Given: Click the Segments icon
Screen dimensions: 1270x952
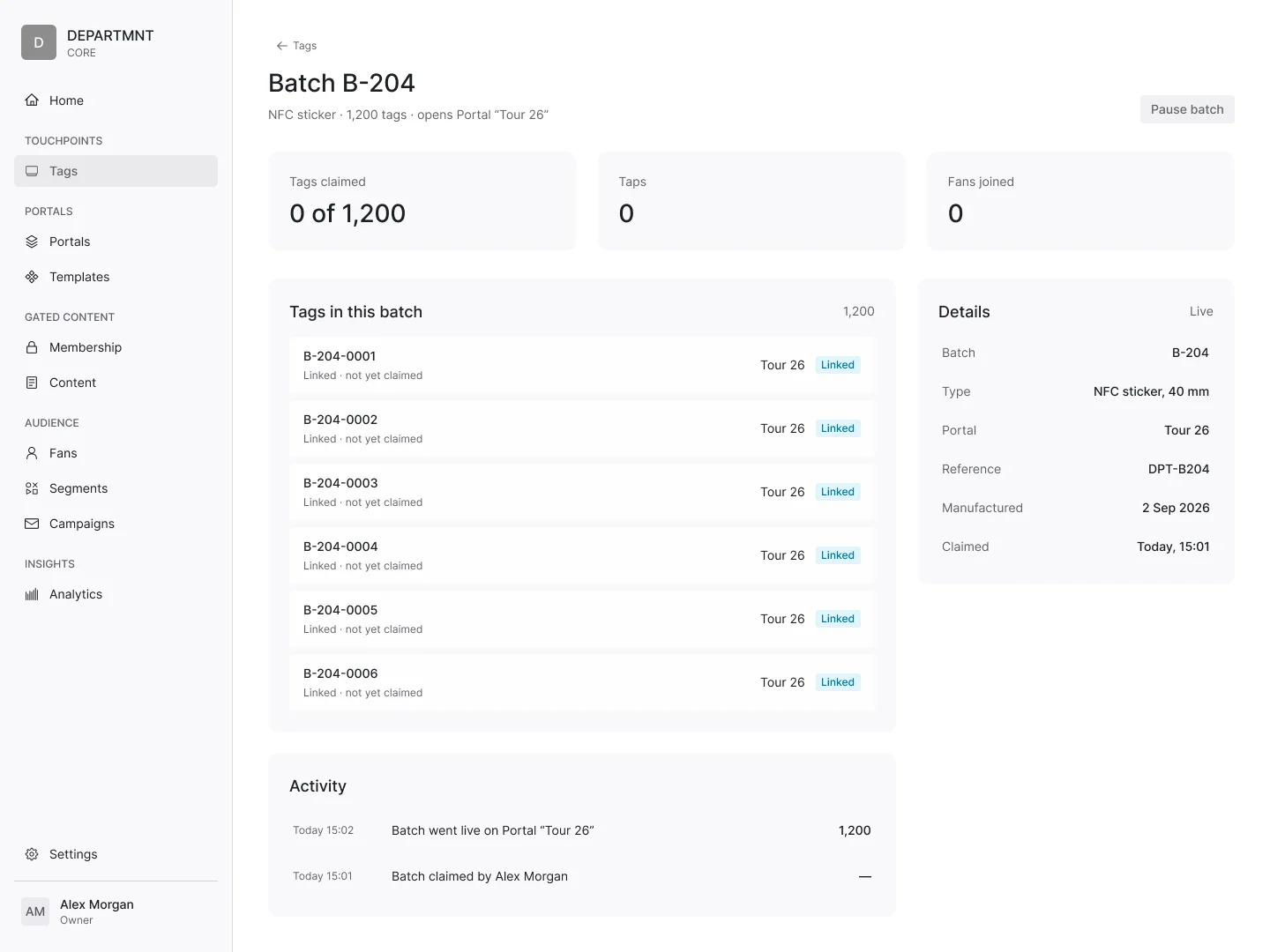Looking at the screenshot, I should pyautogui.click(x=32, y=488).
